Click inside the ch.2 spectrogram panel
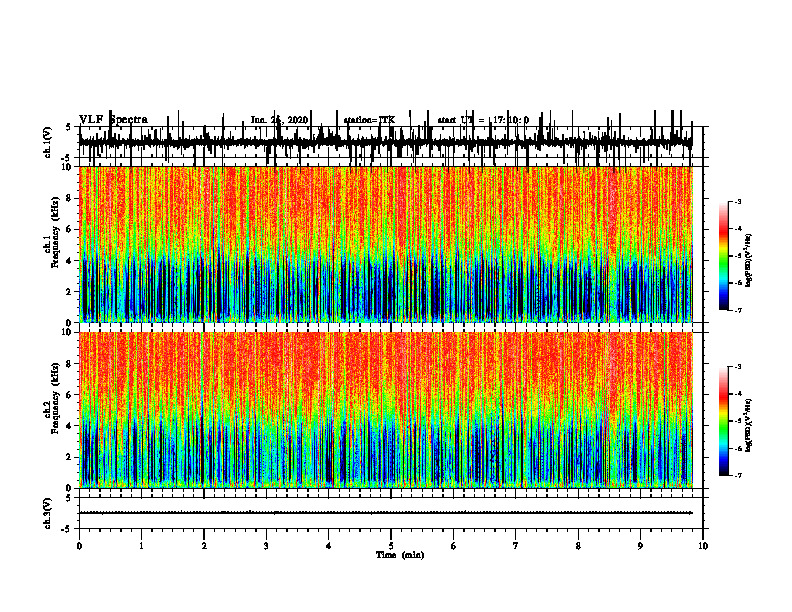 [386, 410]
